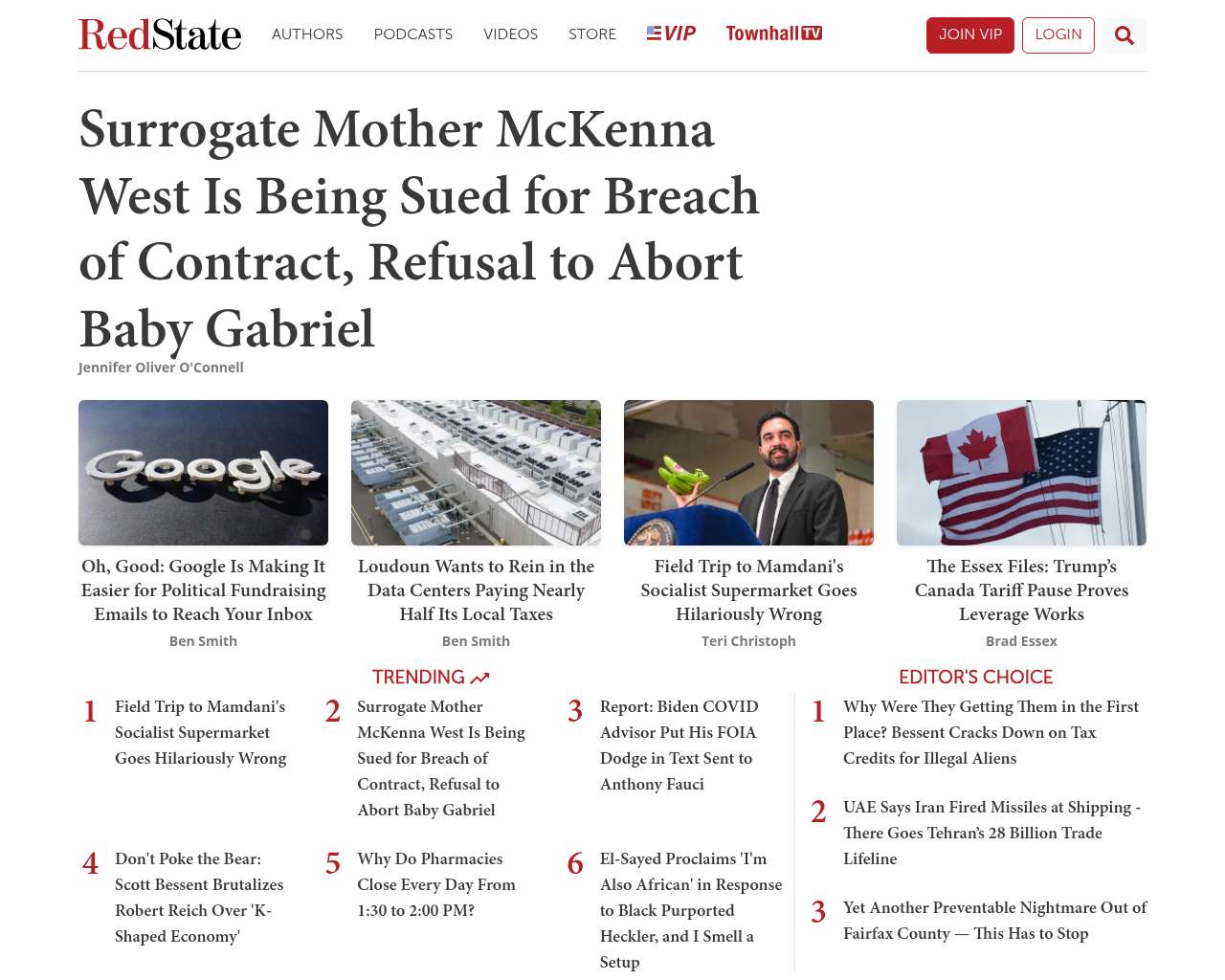Click the trending arrow icon
Viewport: 1225px width, 980px height.
tap(480, 678)
